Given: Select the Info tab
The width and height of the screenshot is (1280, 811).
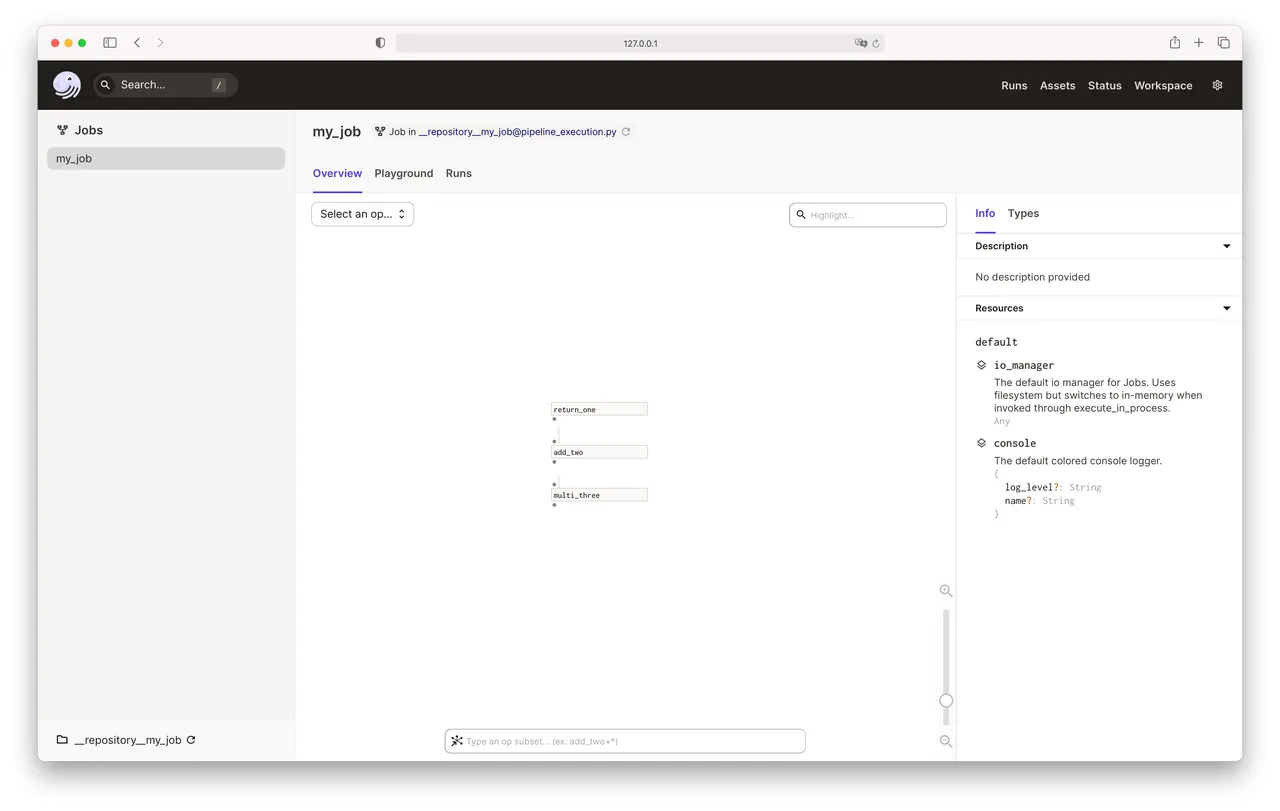Looking at the screenshot, I should (985, 213).
